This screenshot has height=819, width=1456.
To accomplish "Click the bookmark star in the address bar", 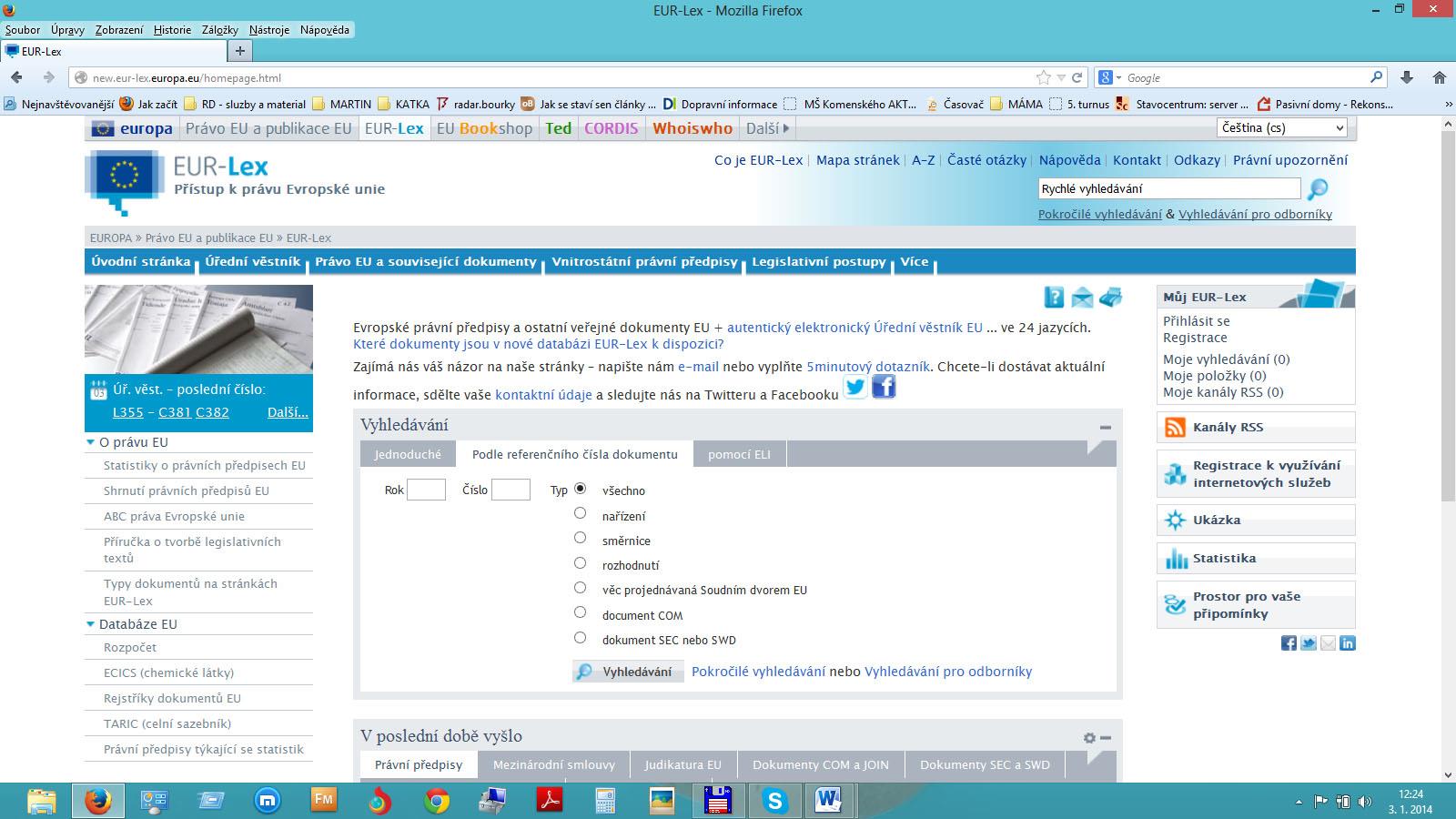I will coord(1044,77).
